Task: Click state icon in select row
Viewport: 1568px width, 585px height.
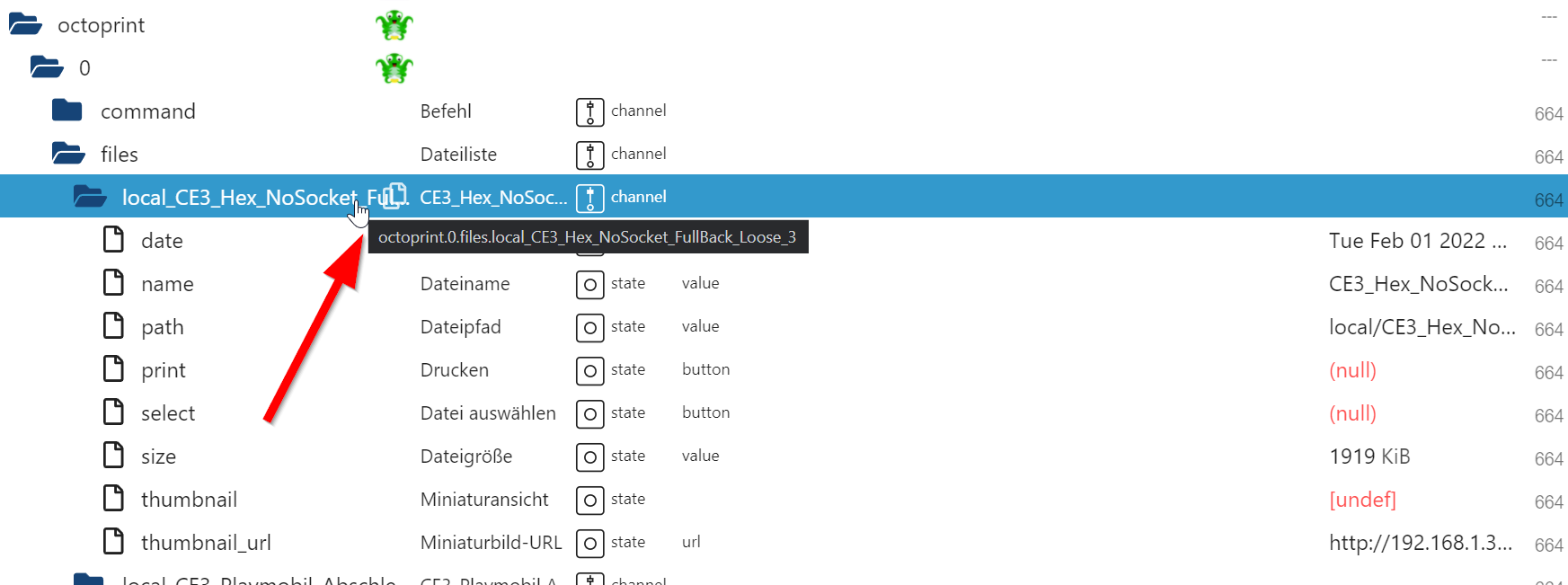Action: [589, 414]
